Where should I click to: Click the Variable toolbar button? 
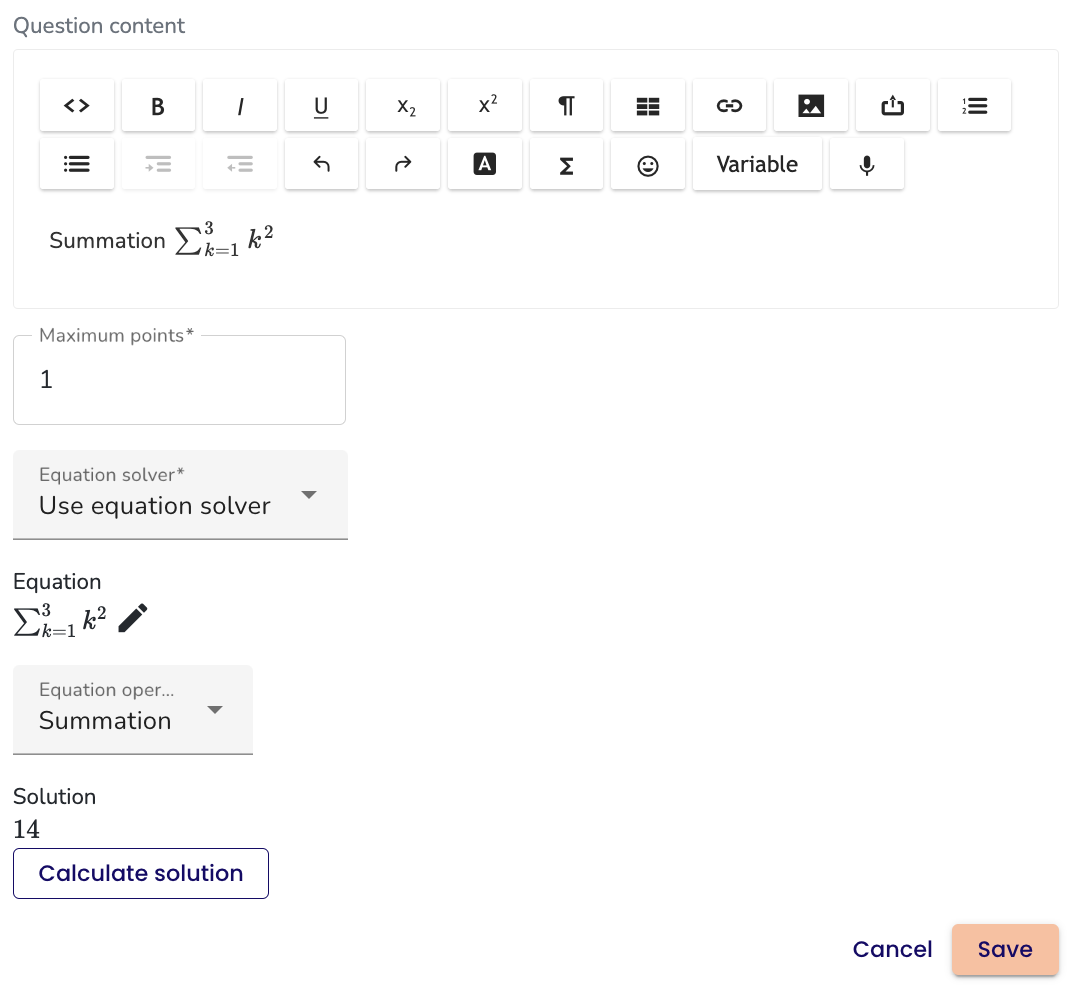pos(757,165)
